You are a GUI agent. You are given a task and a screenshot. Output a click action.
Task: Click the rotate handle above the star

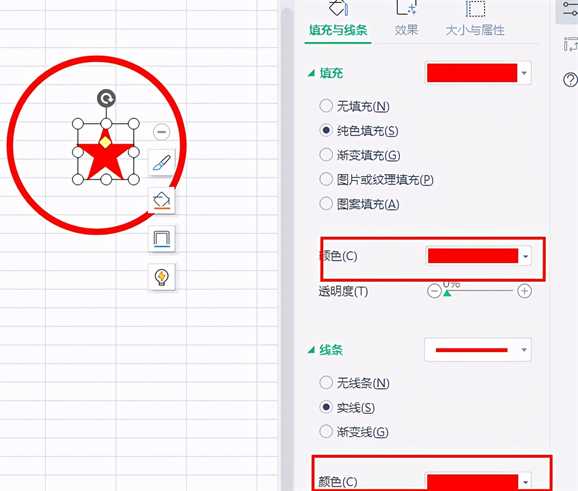point(106,98)
